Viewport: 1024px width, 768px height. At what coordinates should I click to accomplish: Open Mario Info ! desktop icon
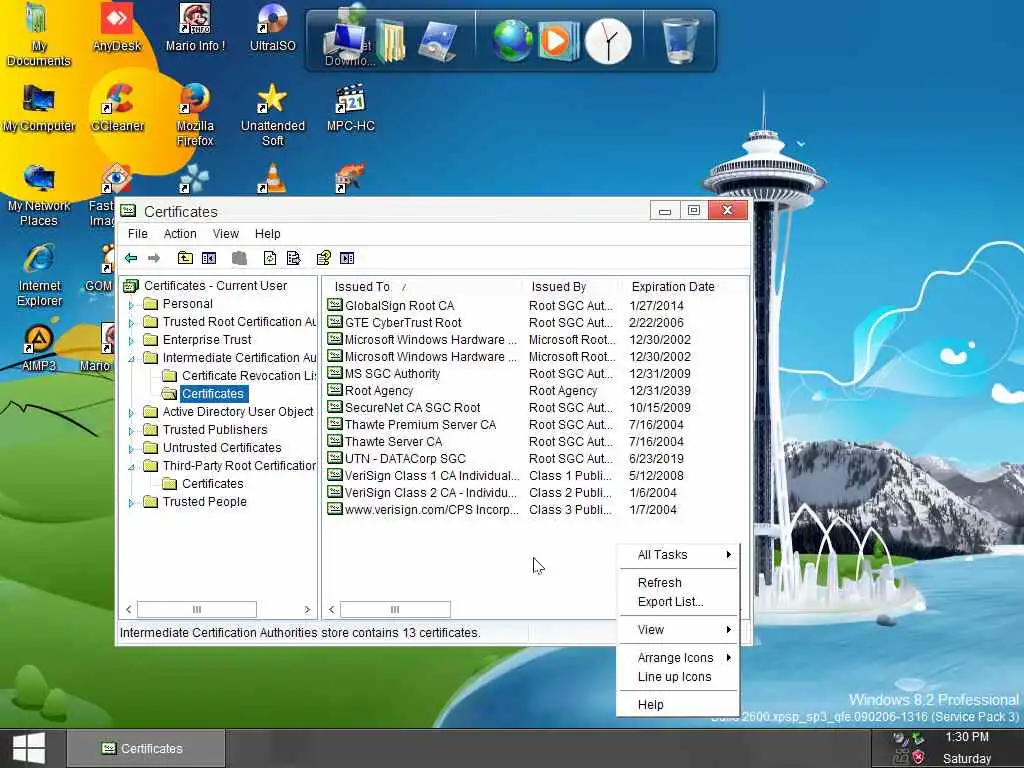[195, 27]
